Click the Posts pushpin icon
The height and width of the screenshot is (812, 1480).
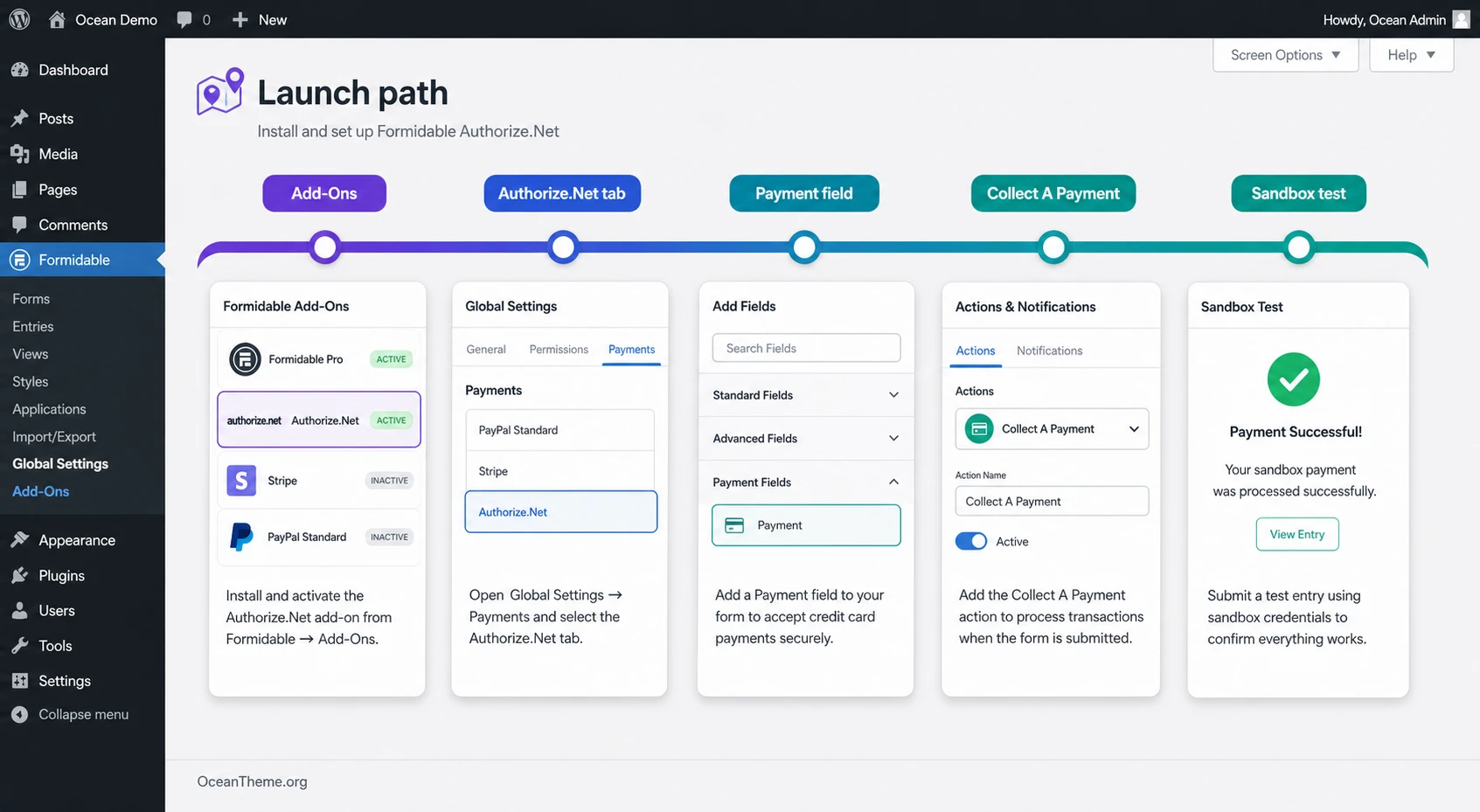(x=19, y=118)
